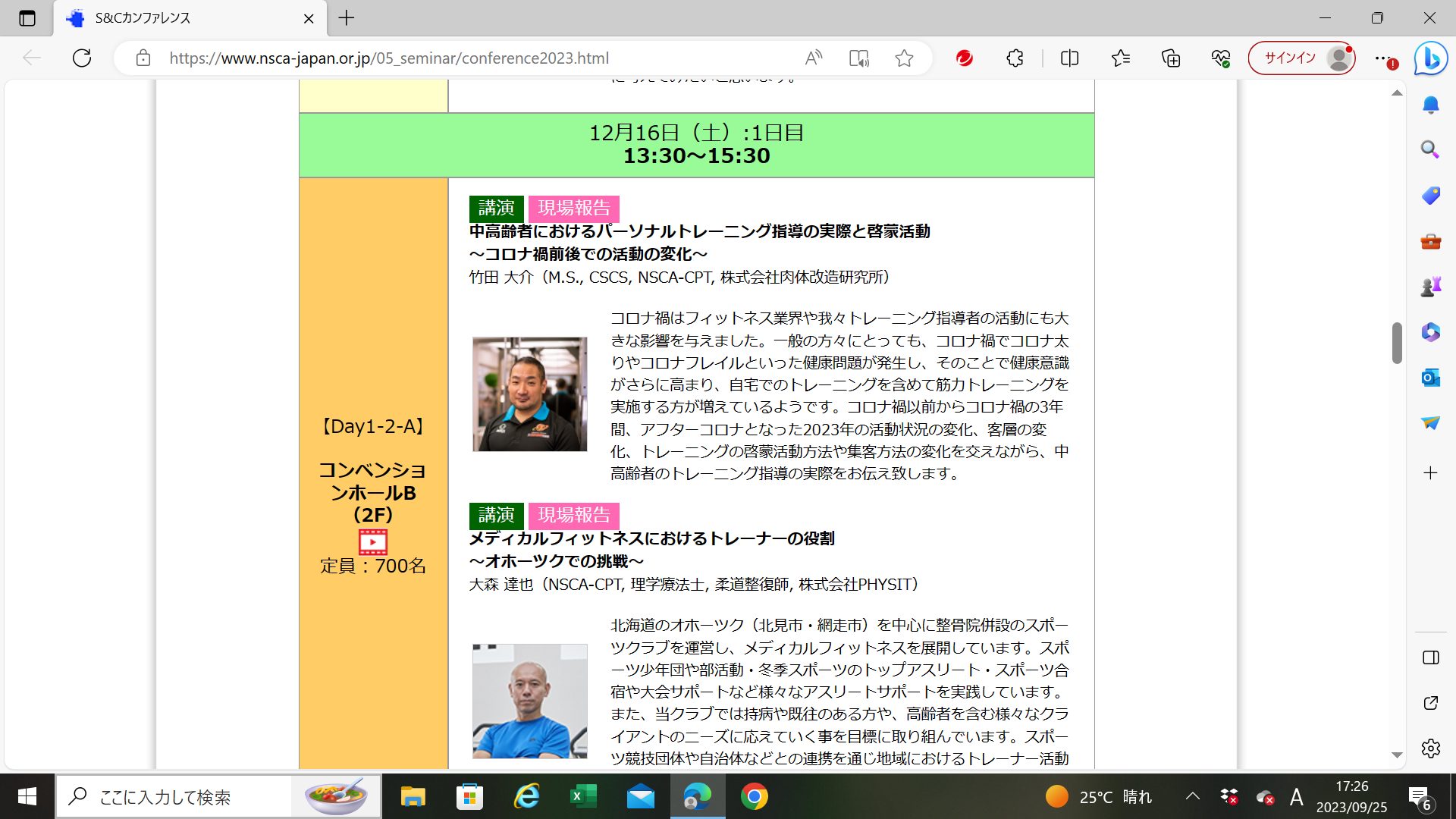This screenshot has width=1456, height=819.
Task: Open the Extensions puzzle icon
Action: point(1015,58)
